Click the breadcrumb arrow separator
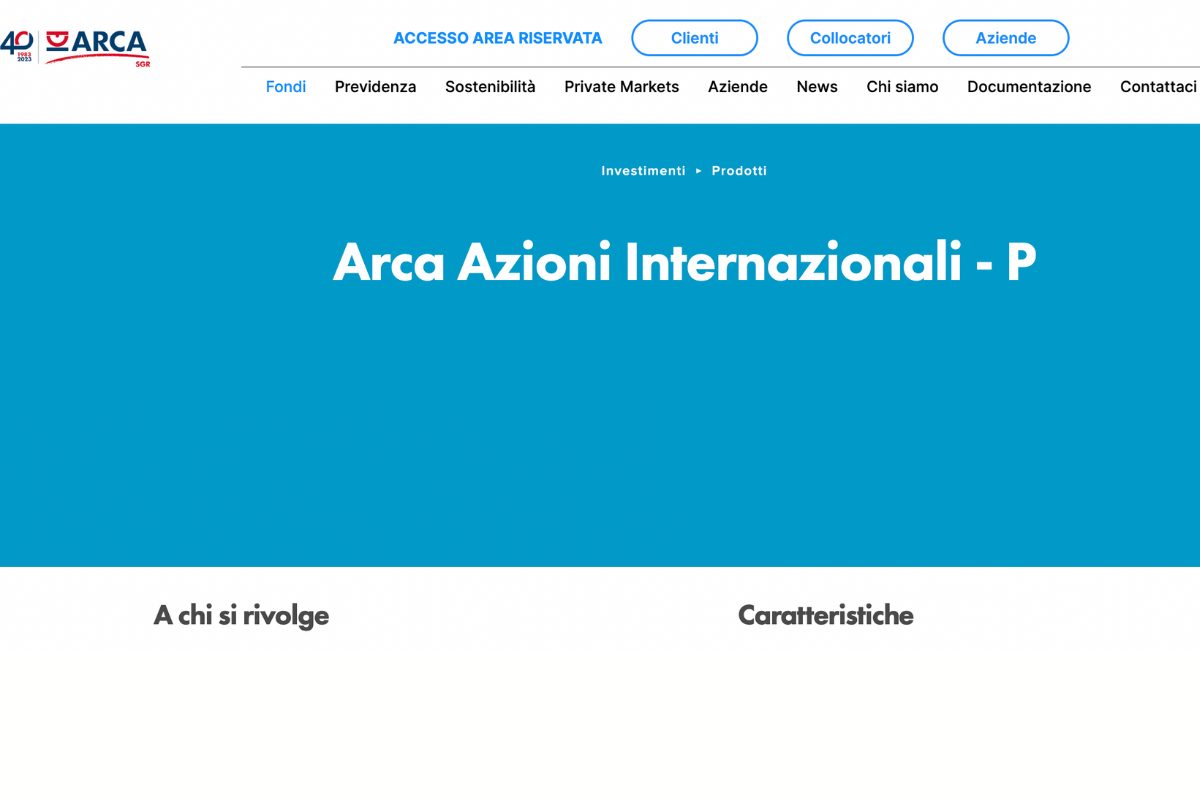 click(699, 171)
